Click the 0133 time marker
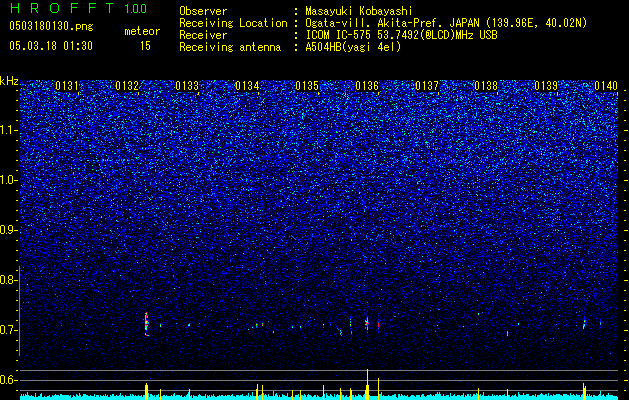This screenshot has height=400, width=629. pos(187,86)
